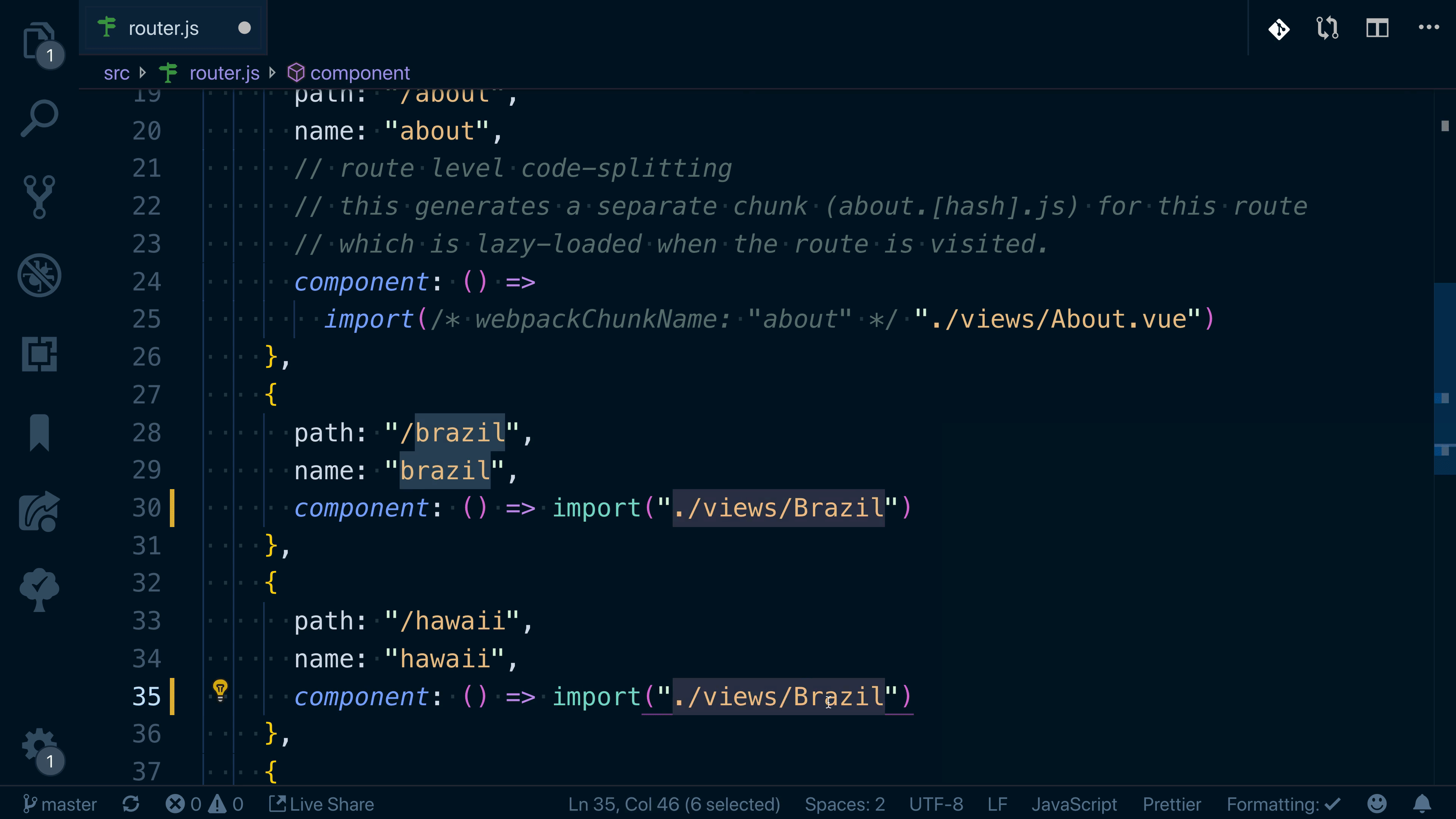The image size is (1456, 819).
Task: Open the Debug bug icon in activity bar
Action: 39,275
